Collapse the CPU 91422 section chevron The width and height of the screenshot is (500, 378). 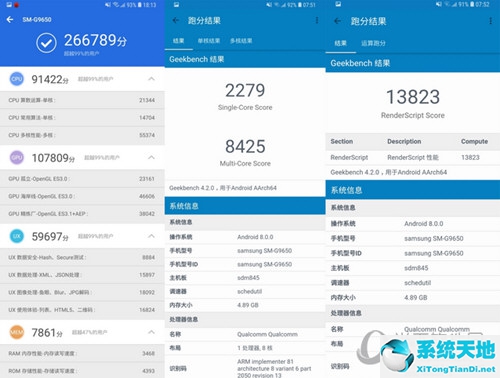[151, 79]
